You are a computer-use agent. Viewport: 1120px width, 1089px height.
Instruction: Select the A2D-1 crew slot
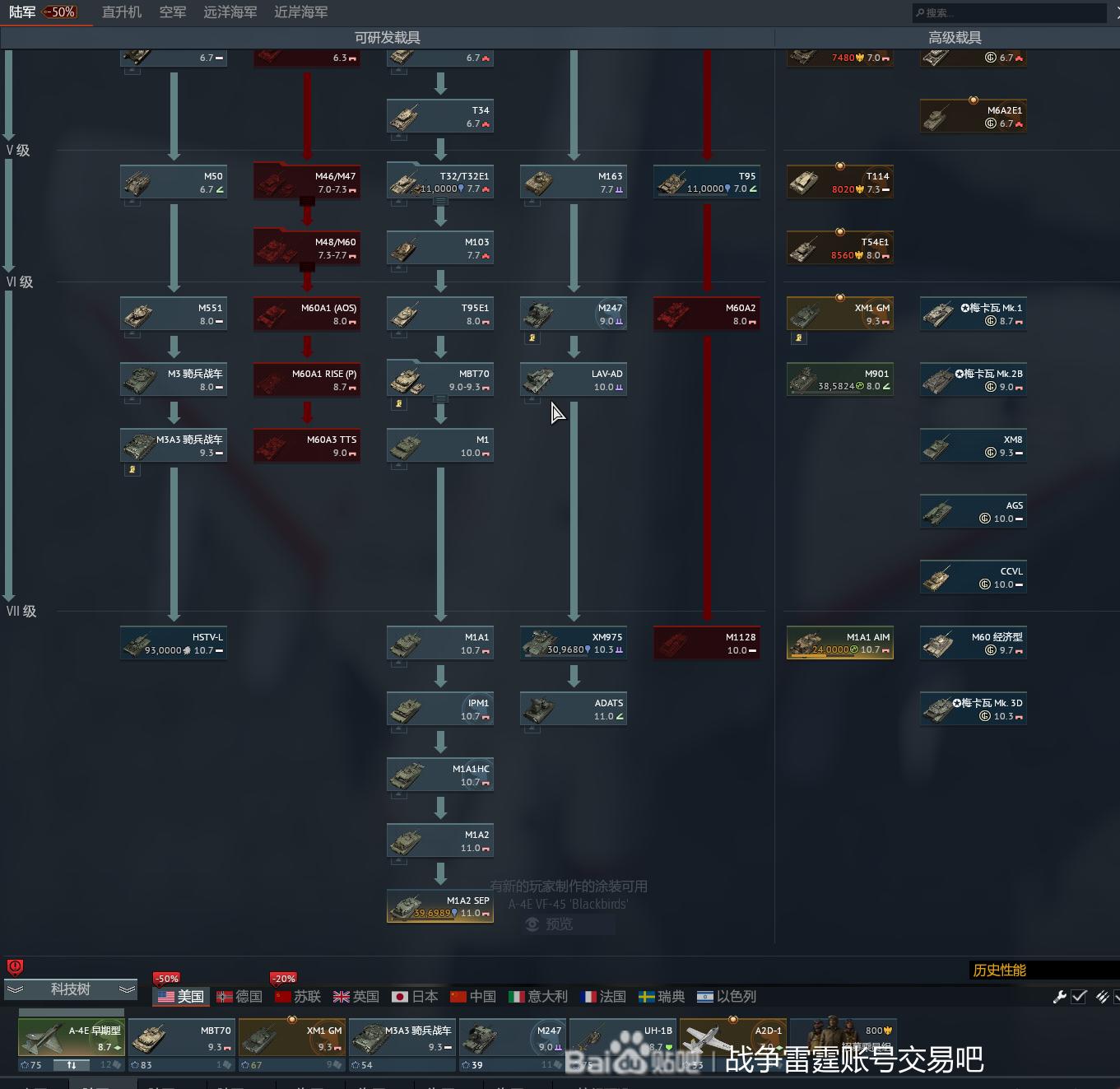[x=733, y=1039]
